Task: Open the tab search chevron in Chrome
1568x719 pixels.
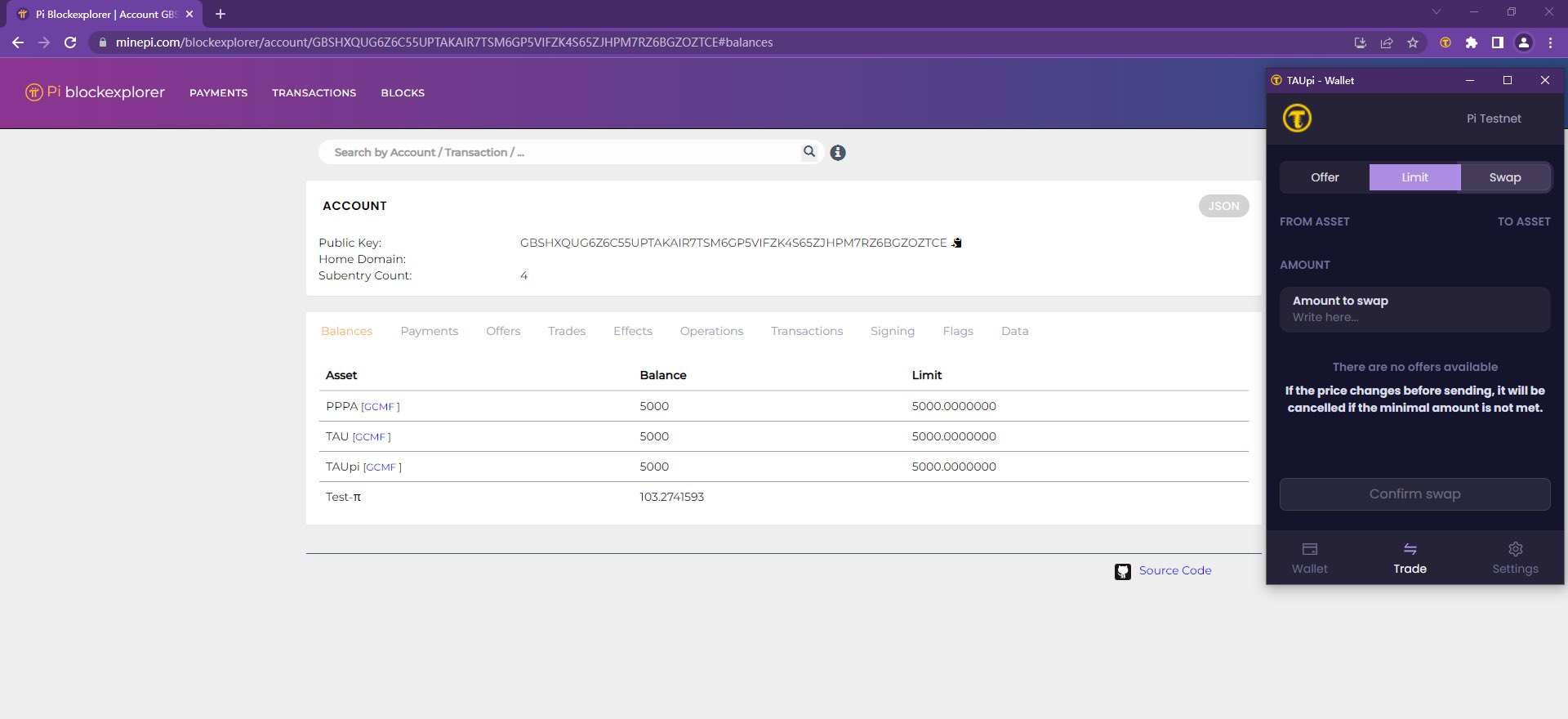Action: click(1437, 11)
